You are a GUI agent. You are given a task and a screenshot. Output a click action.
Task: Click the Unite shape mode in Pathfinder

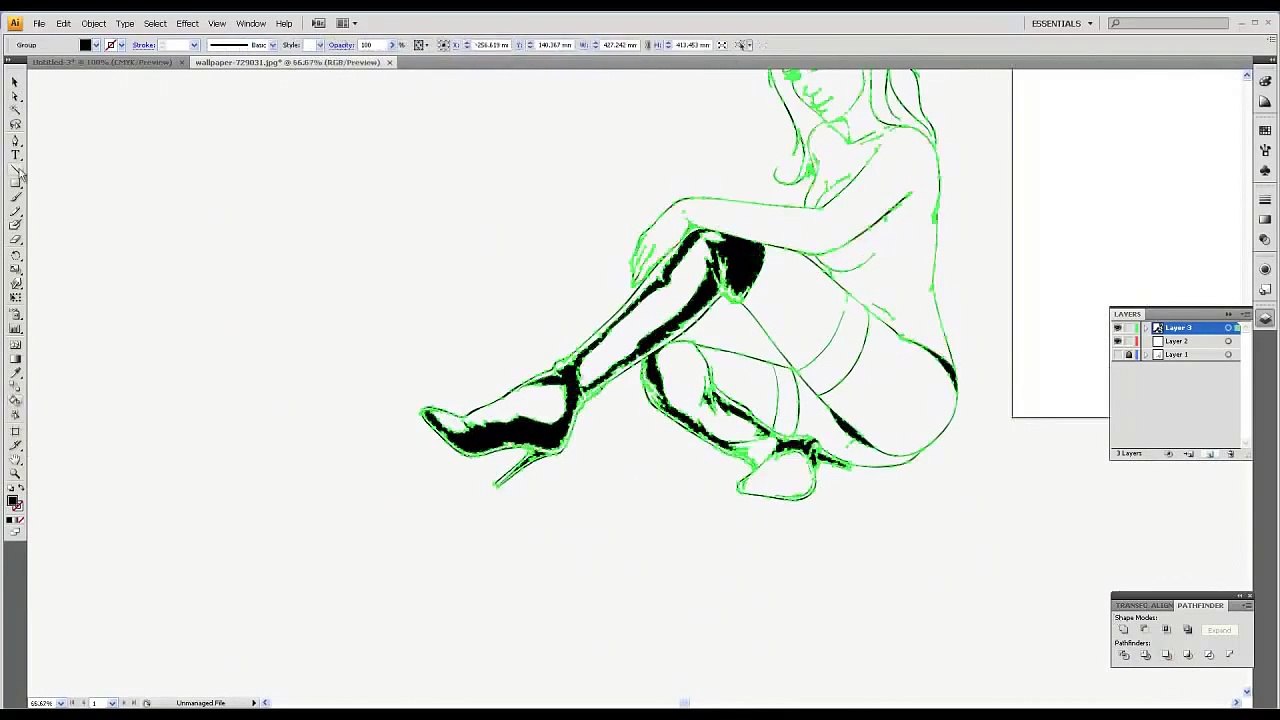point(1124,630)
